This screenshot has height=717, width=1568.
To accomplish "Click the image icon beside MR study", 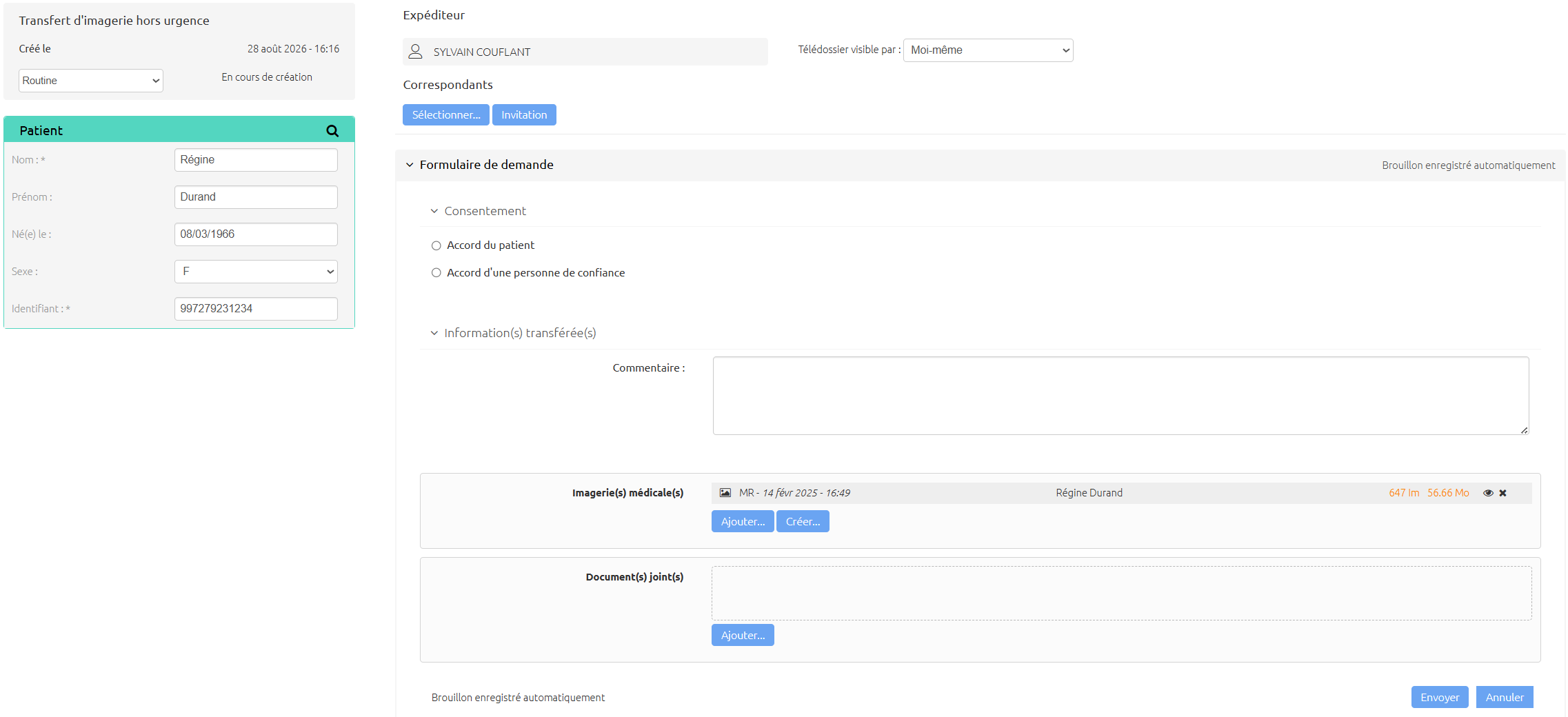I will pos(725,492).
